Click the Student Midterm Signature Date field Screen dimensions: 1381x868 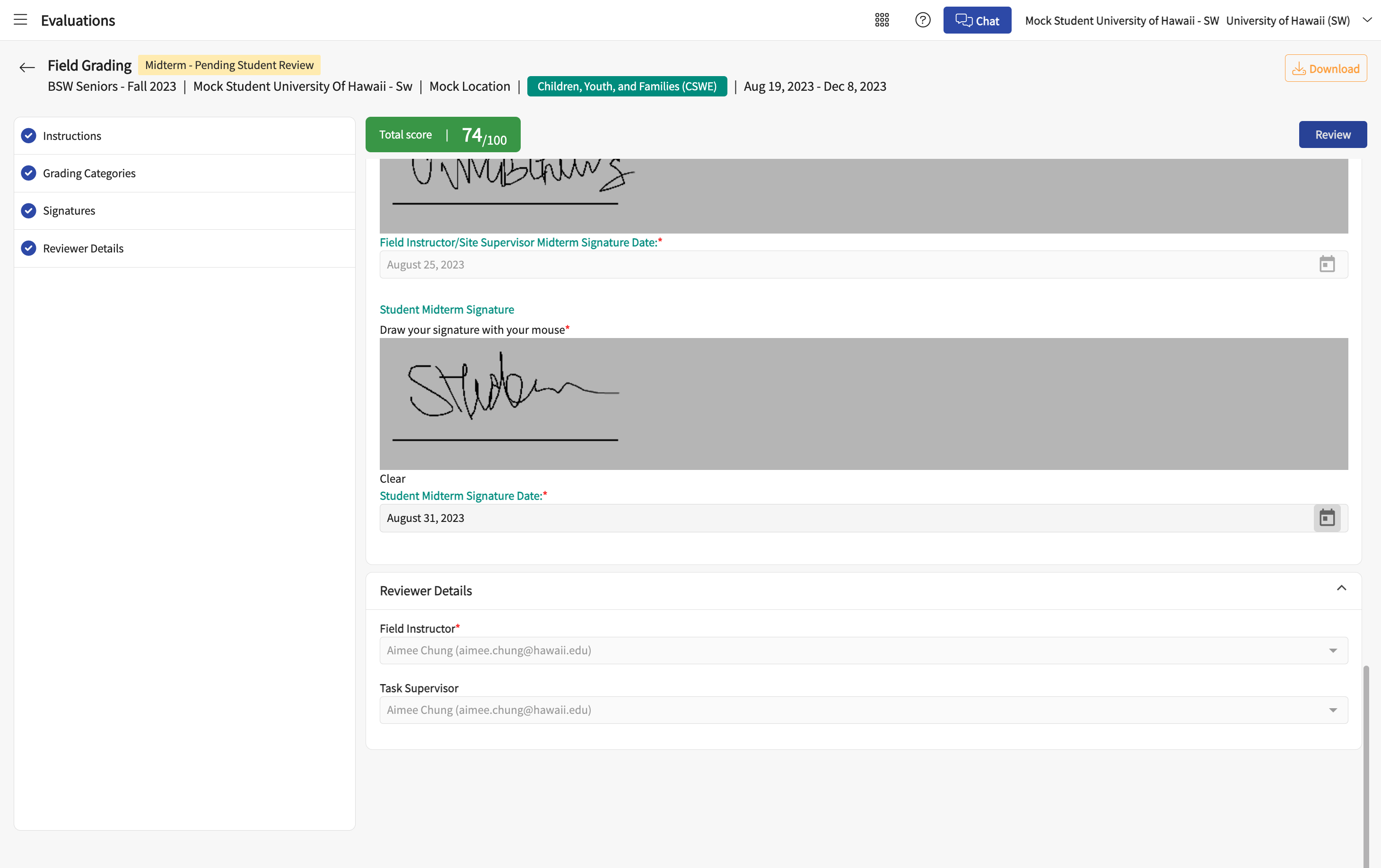pyautogui.click(x=863, y=518)
